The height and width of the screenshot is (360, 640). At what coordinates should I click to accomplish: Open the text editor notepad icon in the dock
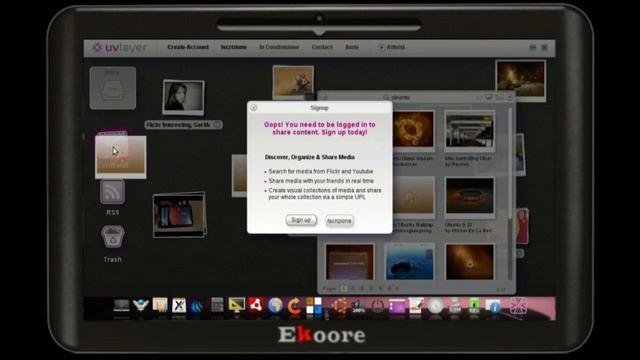[416, 306]
